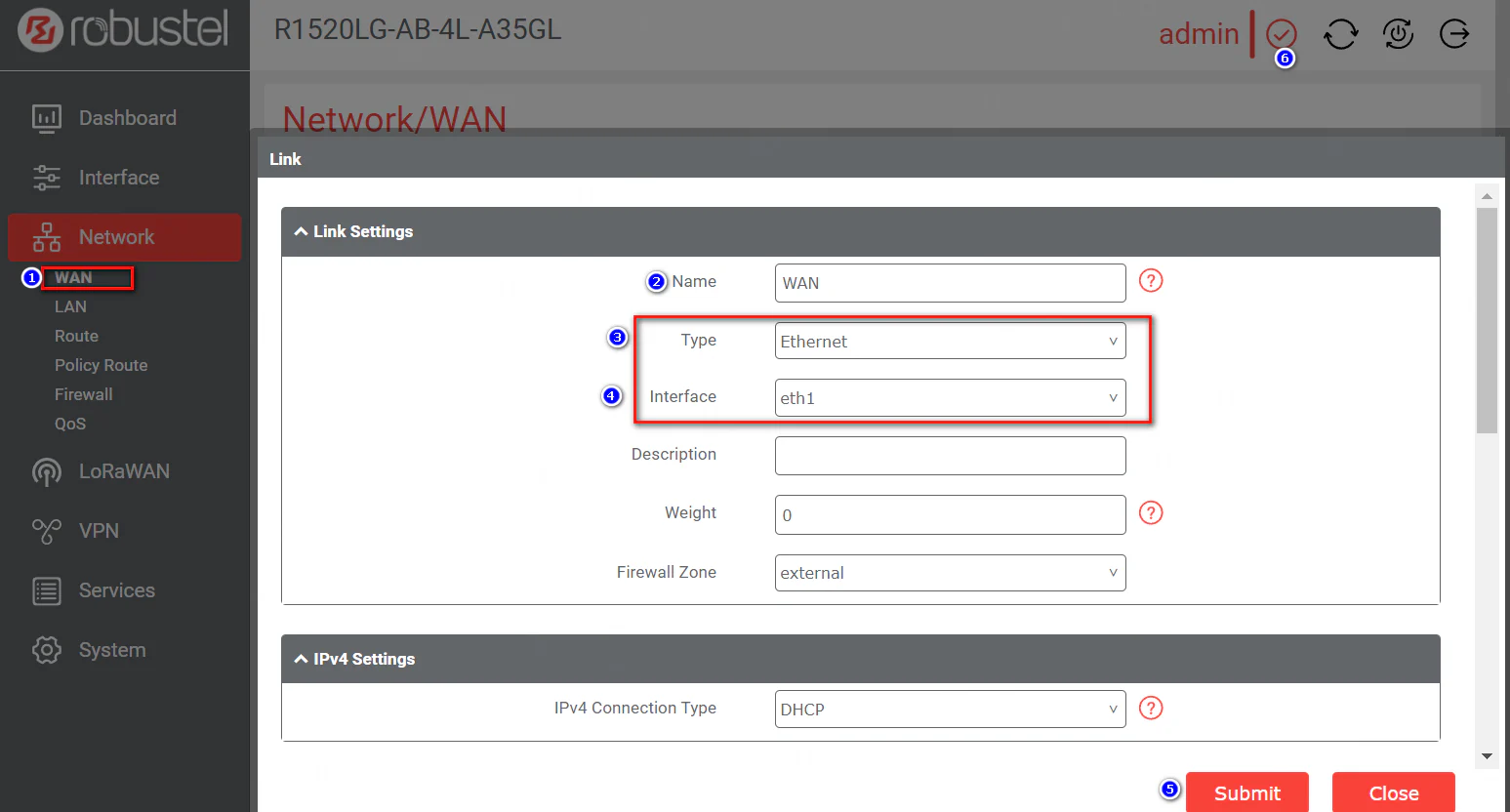Screen dimensions: 1510x812
Task: Open the Interface dropdown showing eth1
Action: coord(950,398)
